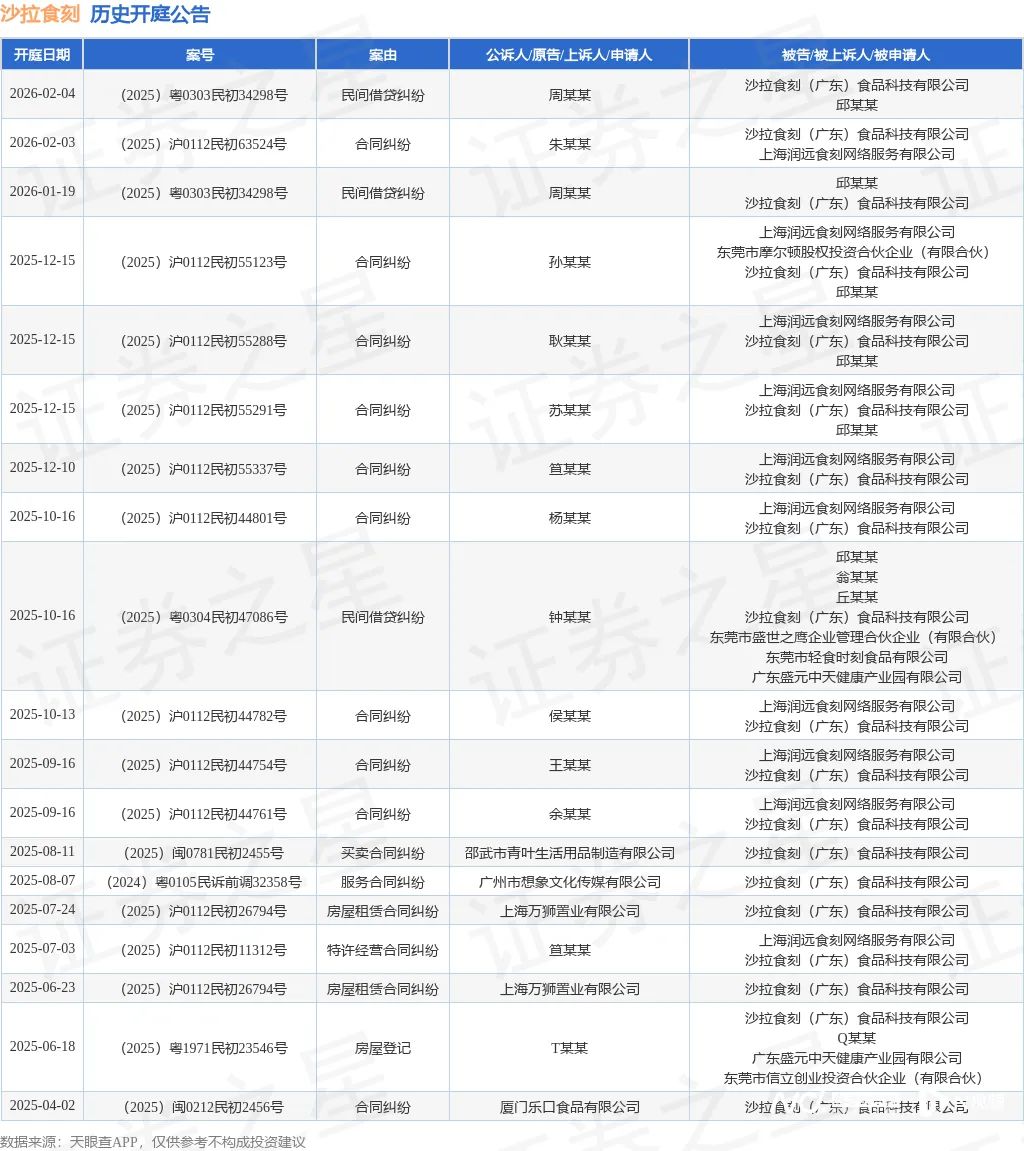Click 广州市想象文化传媒有限公司
Viewport: 1024px width, 1151px height.
569,882
